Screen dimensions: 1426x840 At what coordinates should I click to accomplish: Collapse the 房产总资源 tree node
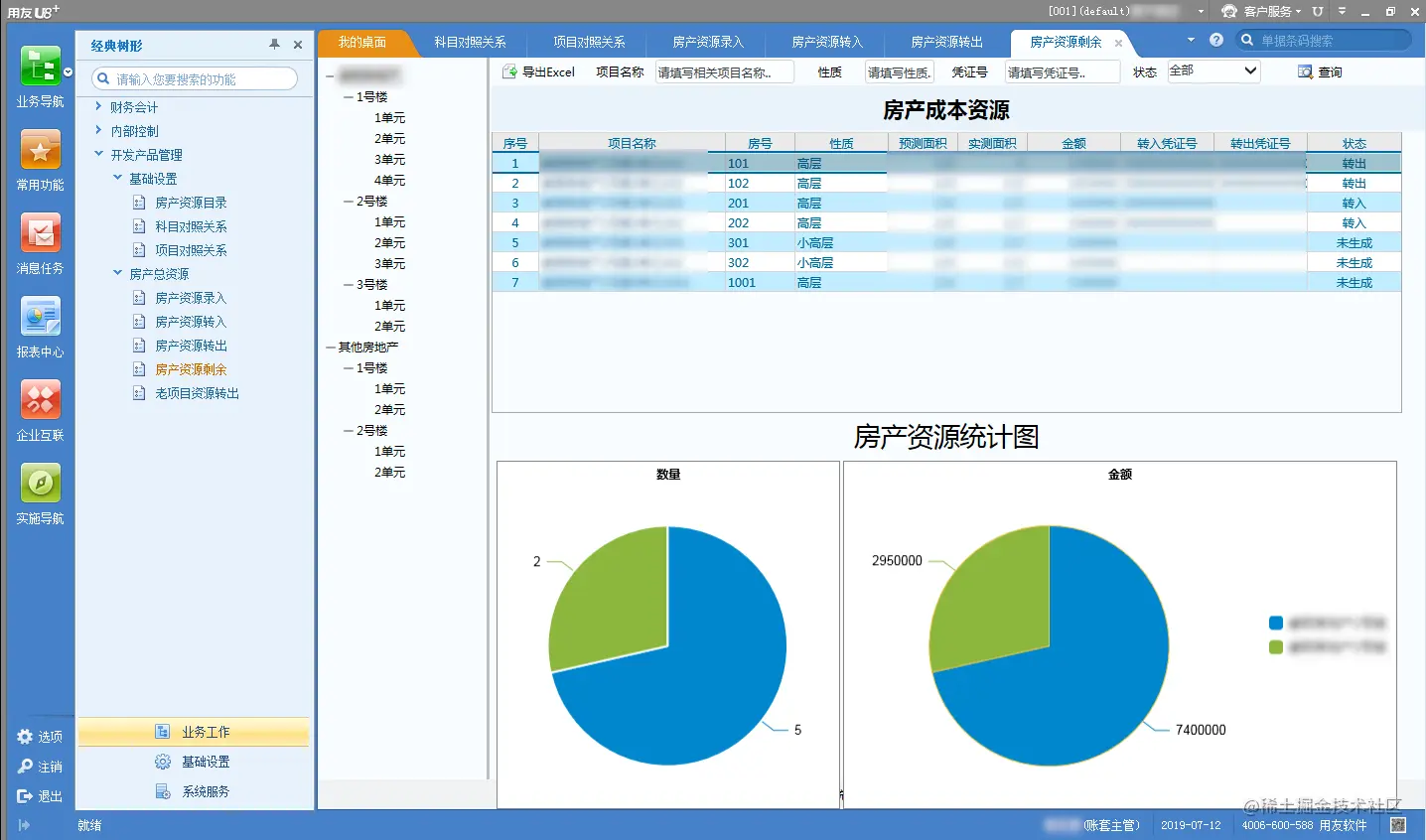pos(117,273)
